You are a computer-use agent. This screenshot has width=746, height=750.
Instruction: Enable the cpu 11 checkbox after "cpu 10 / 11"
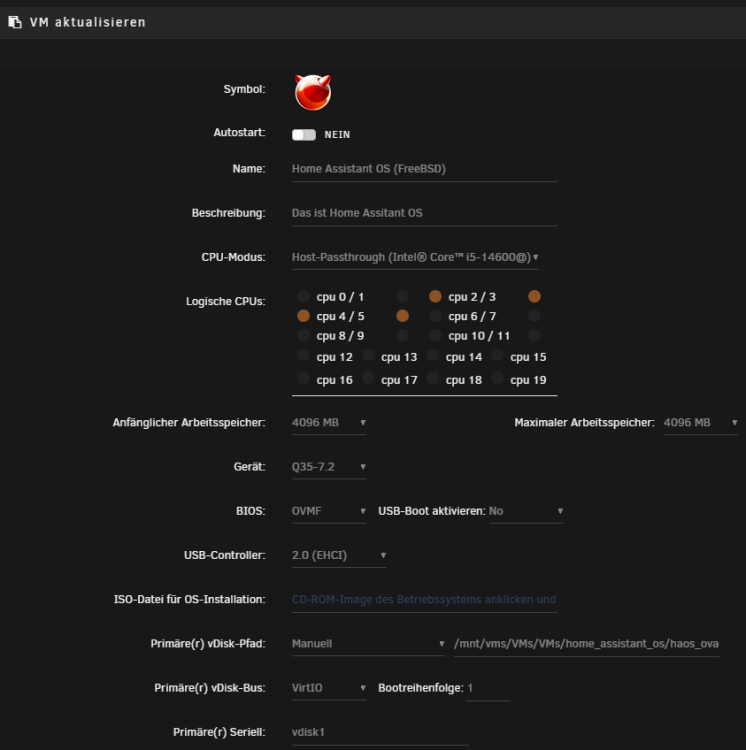tap(535, 335)
